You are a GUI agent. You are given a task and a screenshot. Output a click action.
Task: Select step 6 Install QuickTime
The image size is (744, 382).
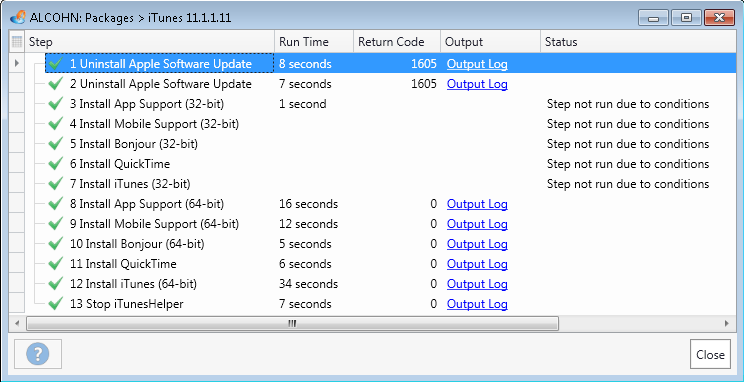tap(120, 164)
